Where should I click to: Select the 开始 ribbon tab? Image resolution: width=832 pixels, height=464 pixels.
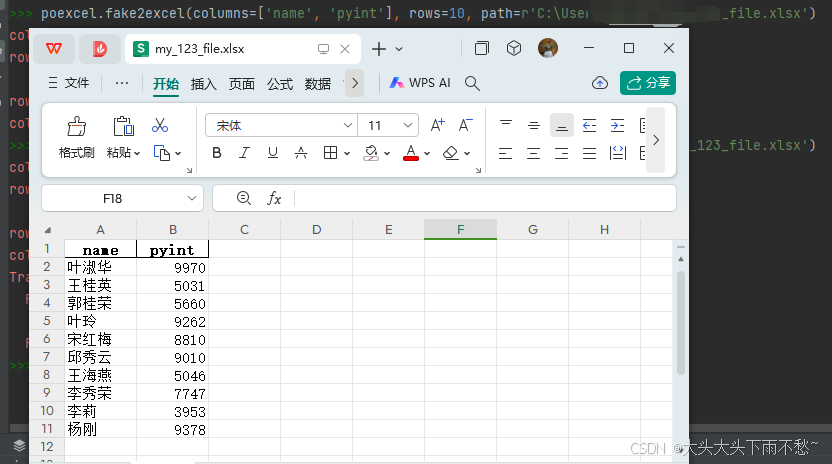[x=166, y=84]
